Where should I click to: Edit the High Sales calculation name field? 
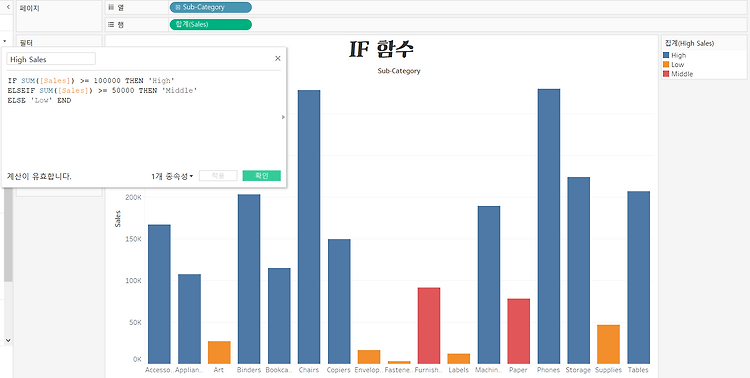[51, 59]
